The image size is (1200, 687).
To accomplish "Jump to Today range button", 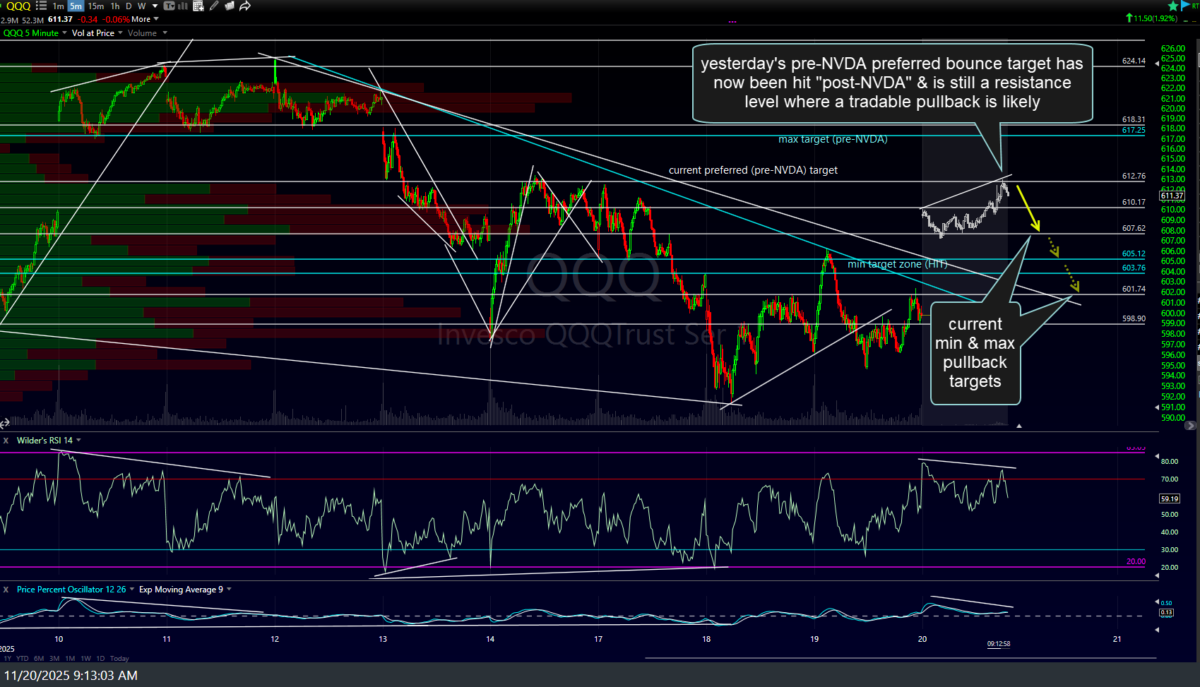I will [119, 658].
